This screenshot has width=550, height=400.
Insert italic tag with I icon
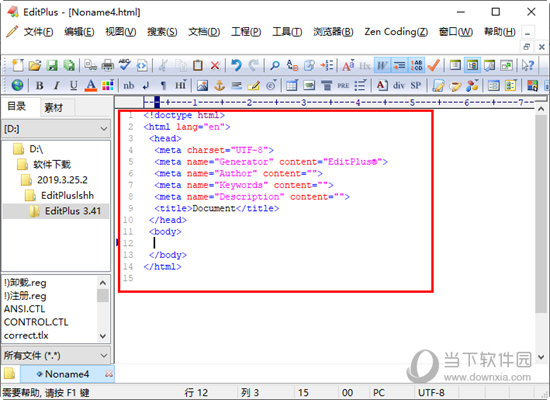[56, 85]
